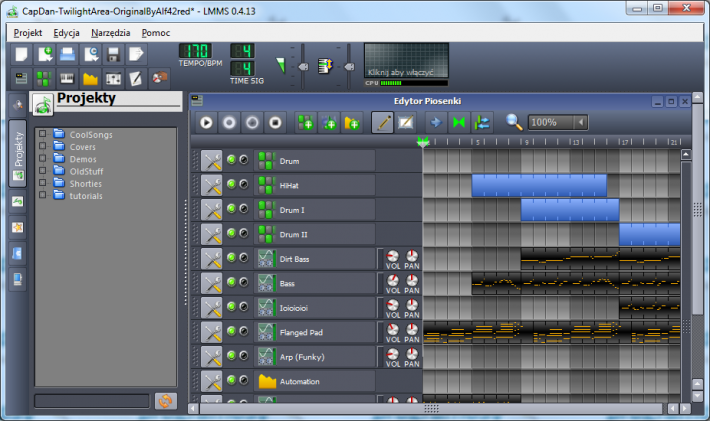Click the new project from template icon

[x=44, y=54]
